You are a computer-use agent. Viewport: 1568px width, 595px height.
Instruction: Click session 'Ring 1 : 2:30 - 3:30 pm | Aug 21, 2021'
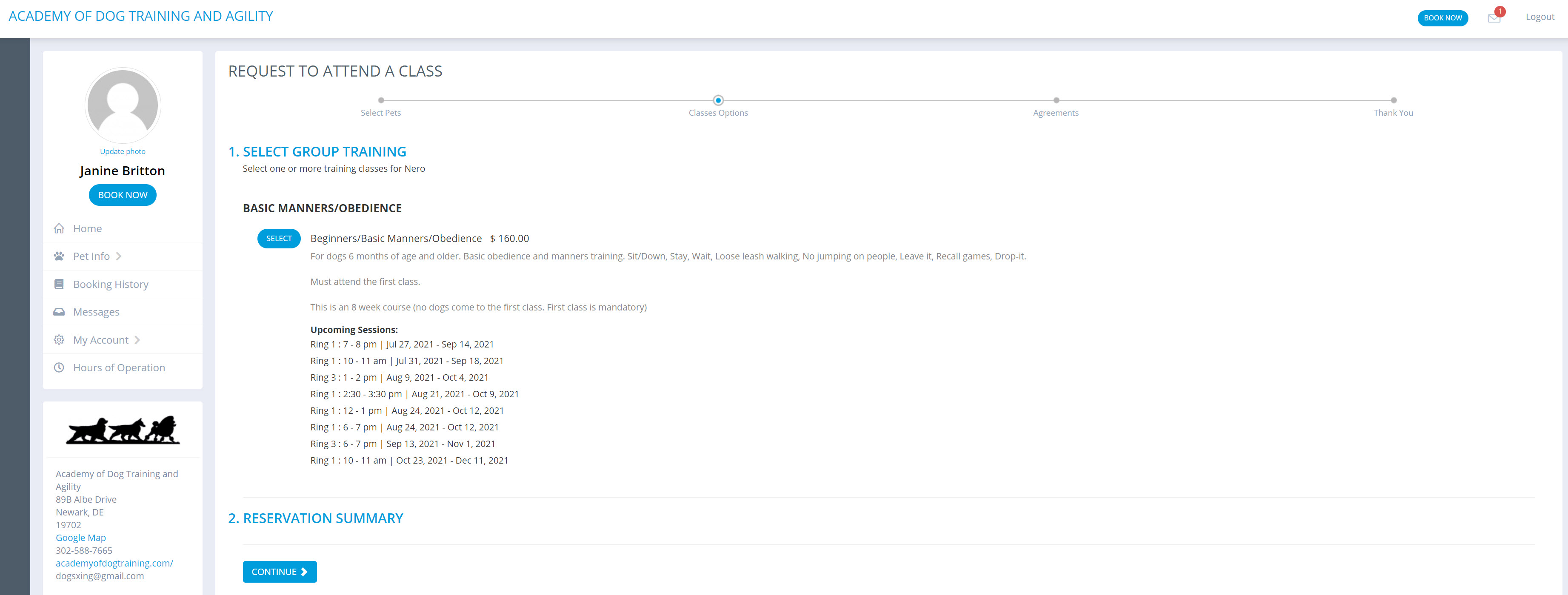[414, 394]
